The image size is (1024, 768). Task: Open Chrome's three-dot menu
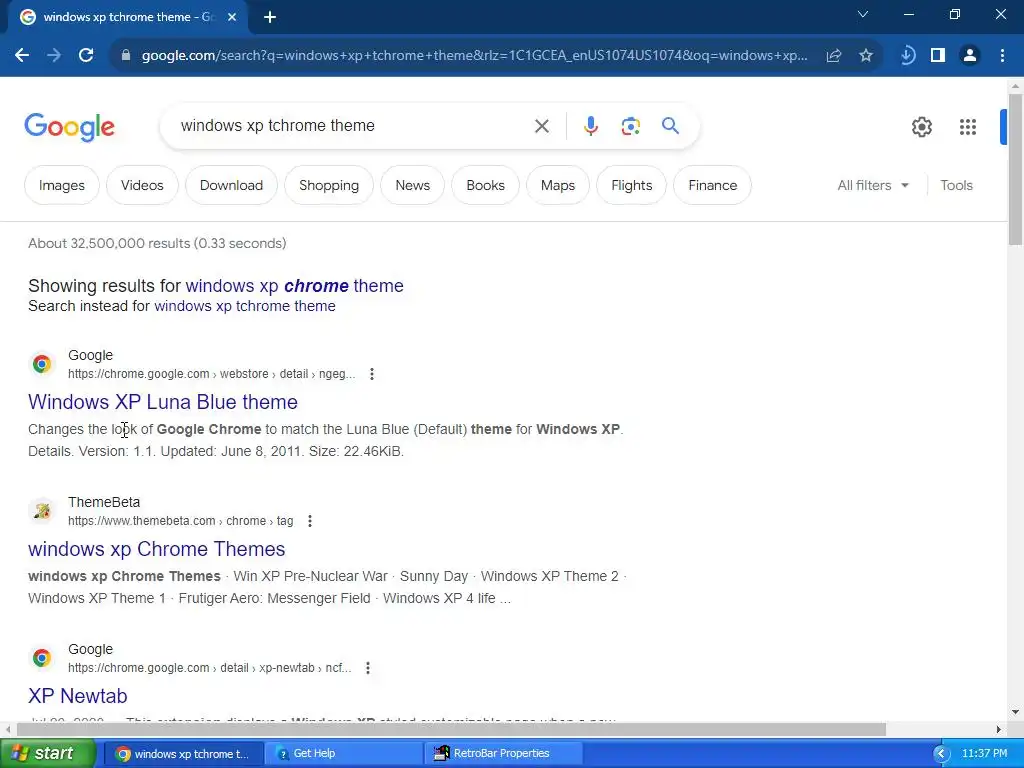[1002, 56]
